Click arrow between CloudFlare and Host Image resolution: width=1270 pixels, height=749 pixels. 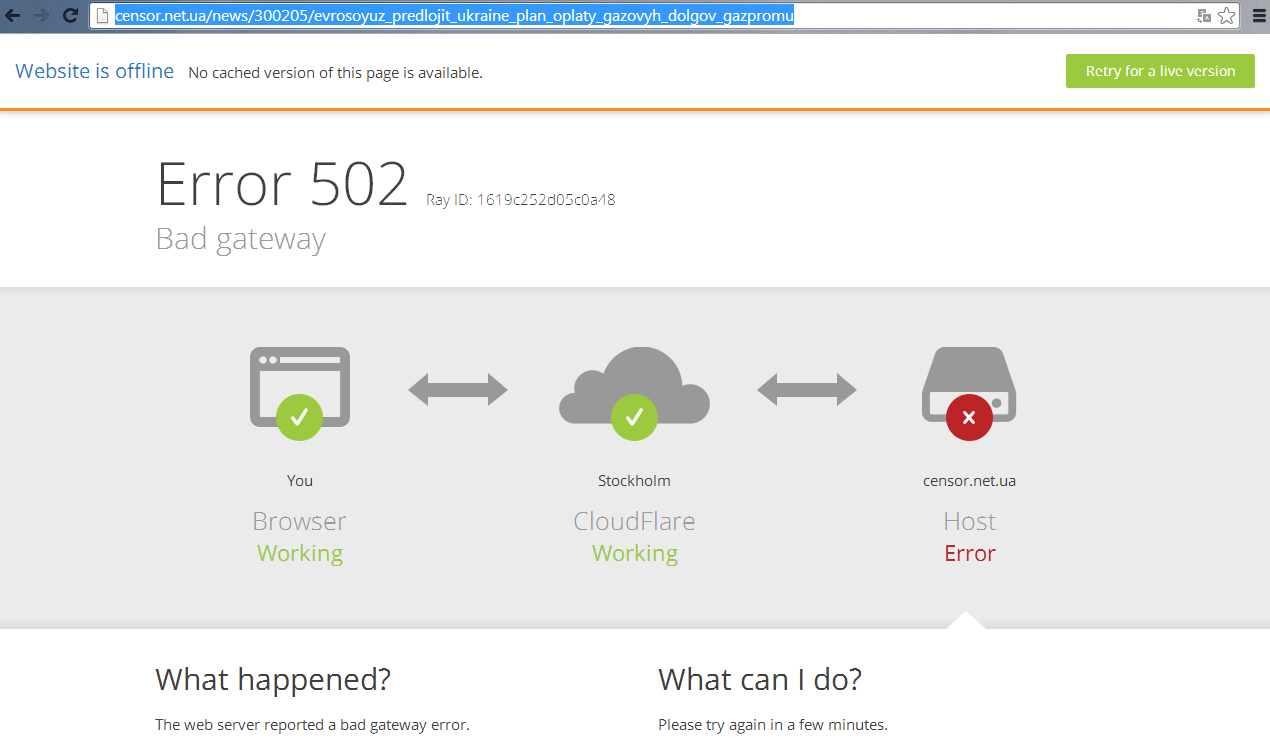(x=806, y=389)
